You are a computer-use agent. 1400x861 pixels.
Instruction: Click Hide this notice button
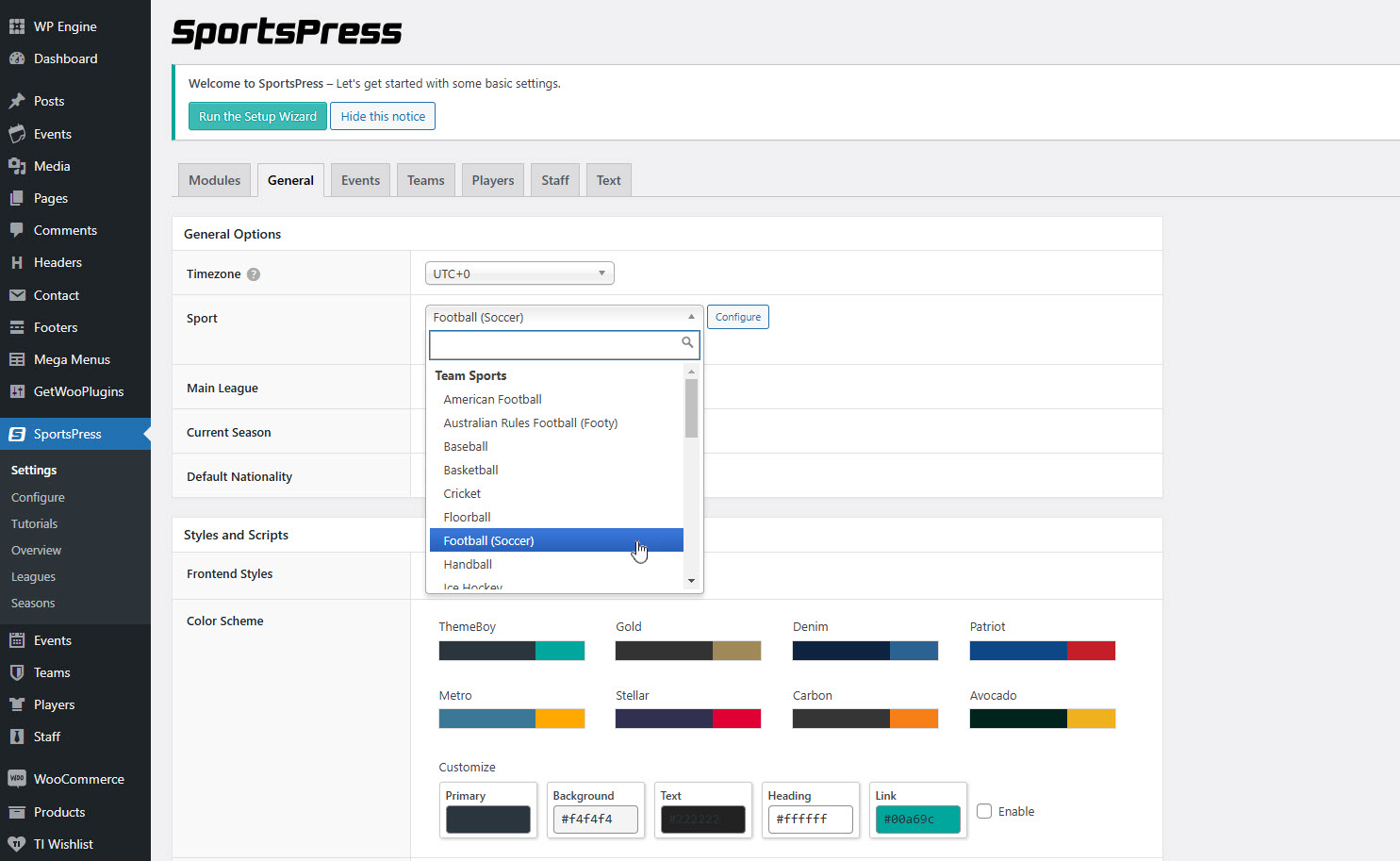click(x=383, y=116)
